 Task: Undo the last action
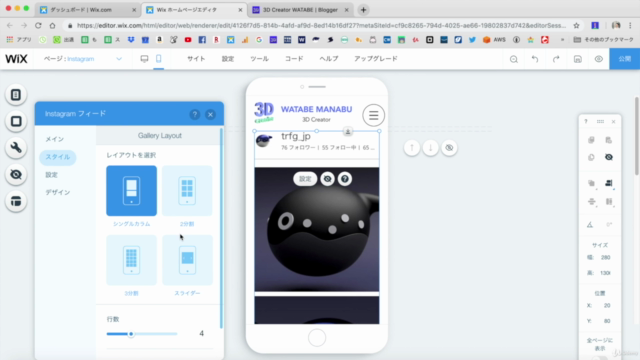click(535, 59)
